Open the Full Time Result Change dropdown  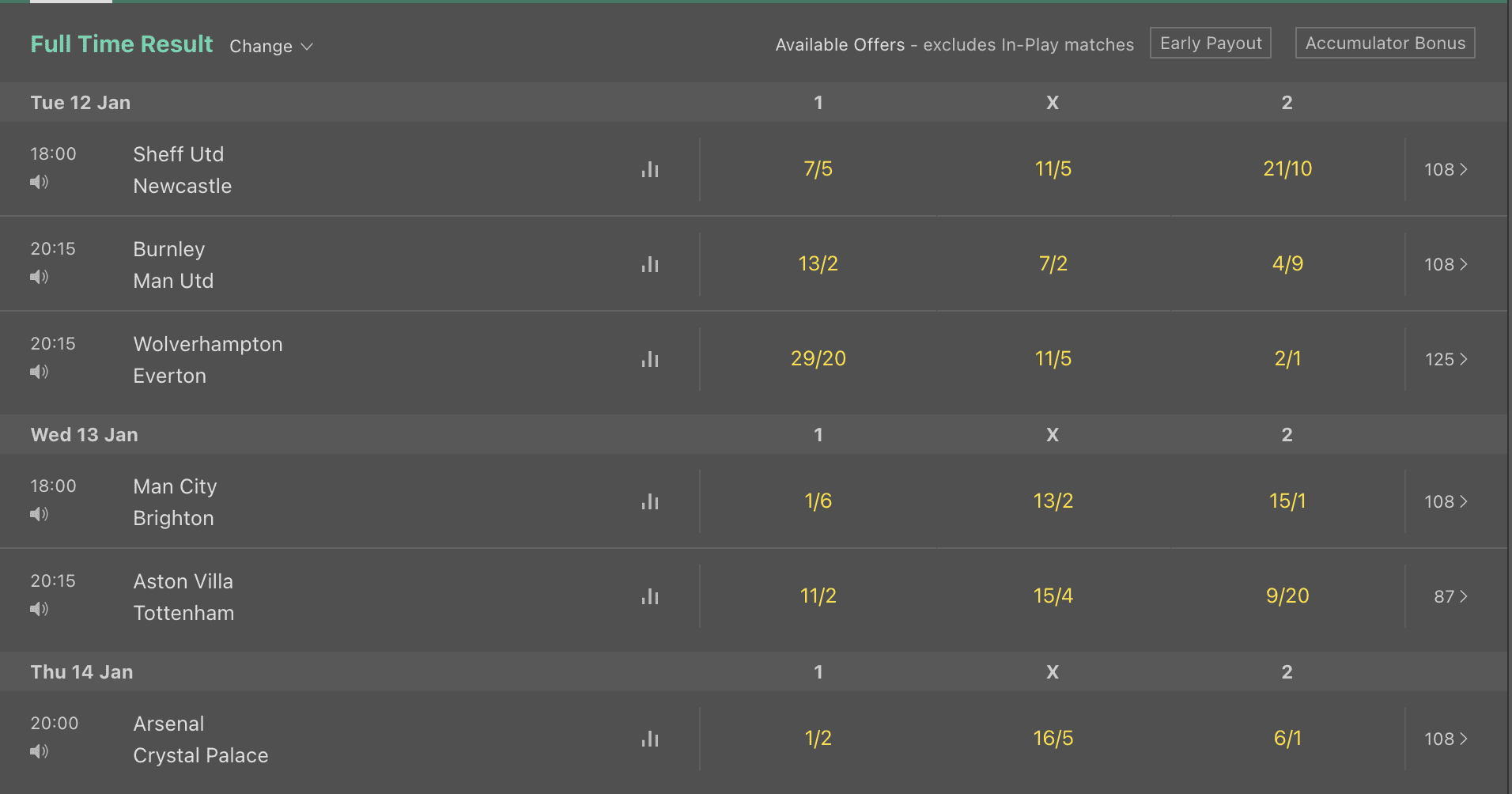tap(271, 47)
